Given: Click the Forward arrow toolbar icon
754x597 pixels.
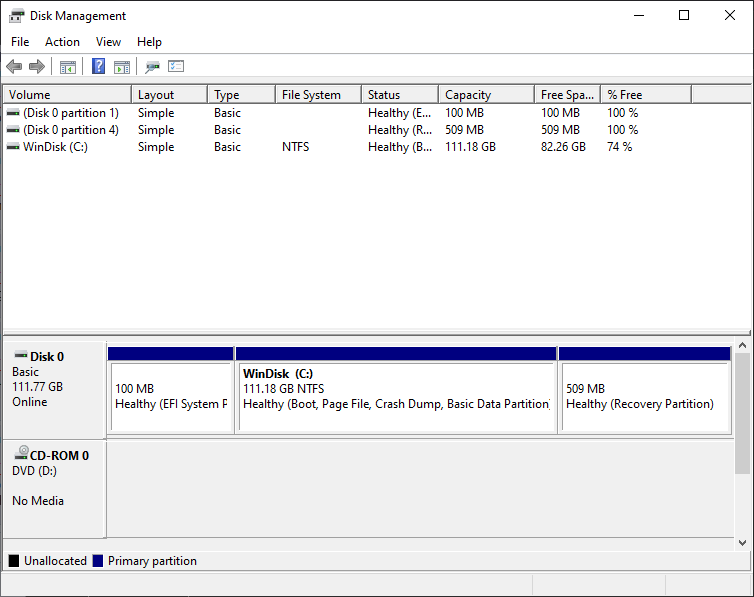Looking at the screenshot, I should 37,66.
